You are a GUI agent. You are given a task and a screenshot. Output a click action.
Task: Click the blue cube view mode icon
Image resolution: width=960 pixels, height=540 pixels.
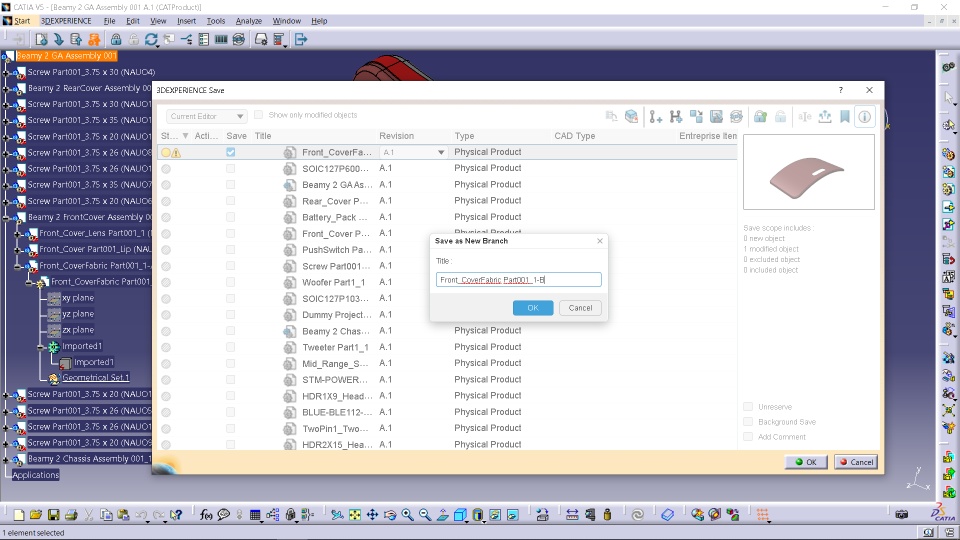point(460,515)
